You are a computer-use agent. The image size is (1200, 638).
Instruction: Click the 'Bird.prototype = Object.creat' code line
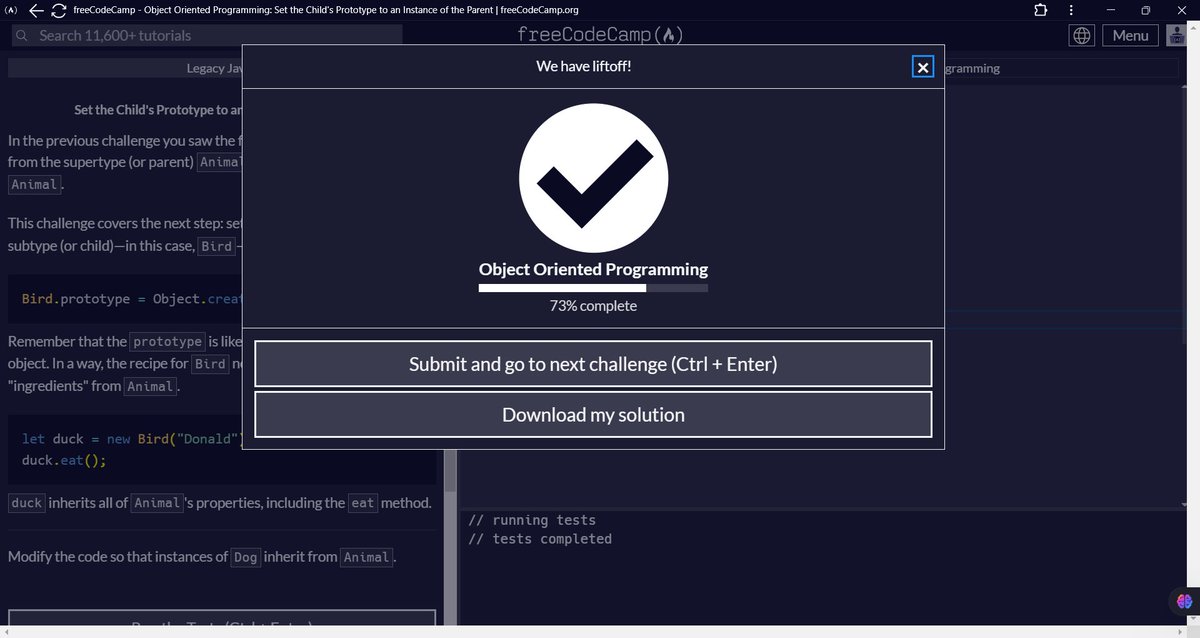pos(132,299)
